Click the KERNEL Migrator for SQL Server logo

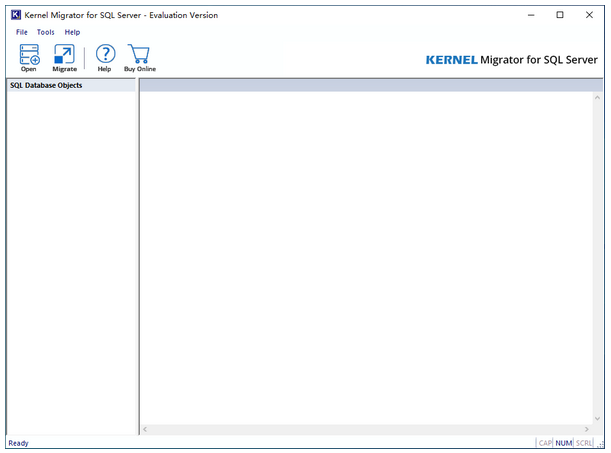tap(511, 60)
